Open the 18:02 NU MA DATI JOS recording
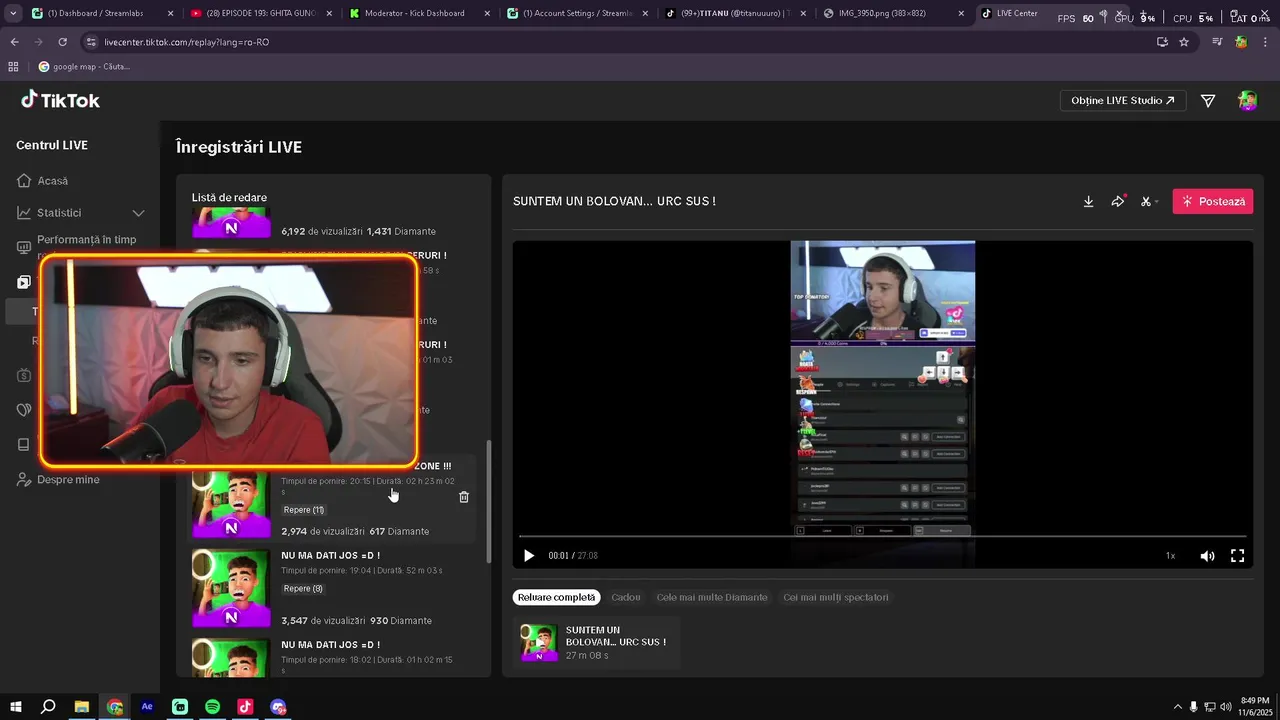1280x720 pixels. point(333,656)
